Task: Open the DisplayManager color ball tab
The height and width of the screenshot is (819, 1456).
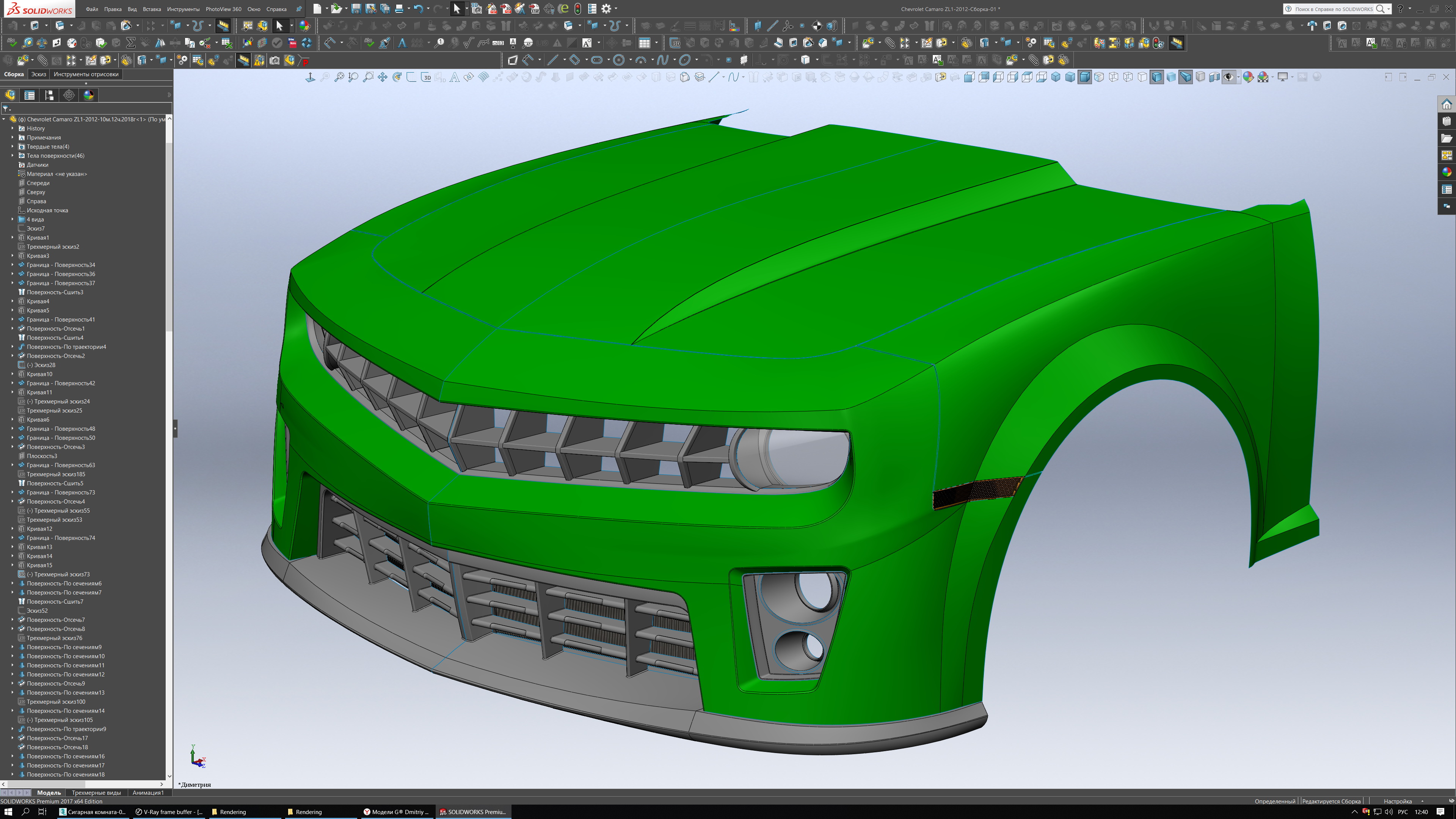Action: (x=89, y=95)
